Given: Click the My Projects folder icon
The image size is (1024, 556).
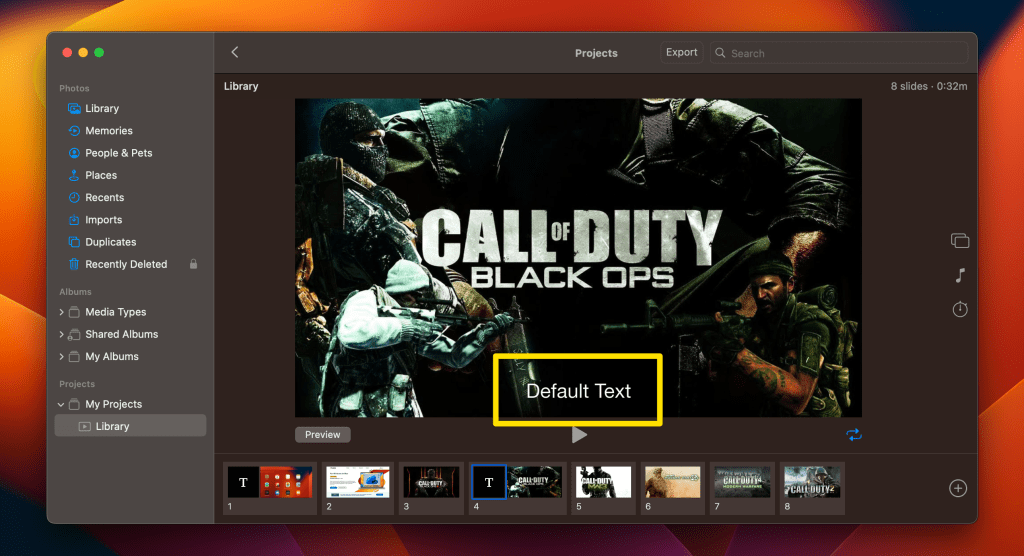Looking at the screenshot, I should click(74, 404).
